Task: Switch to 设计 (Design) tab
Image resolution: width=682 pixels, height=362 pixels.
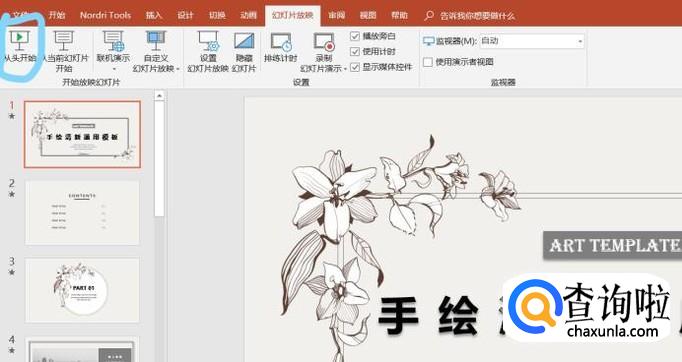Action: [185, 15]
